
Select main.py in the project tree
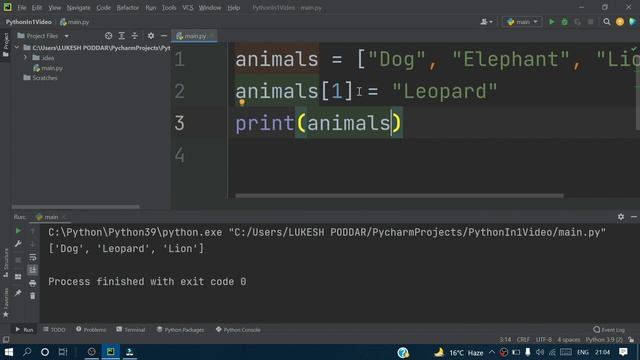[48, 68]
